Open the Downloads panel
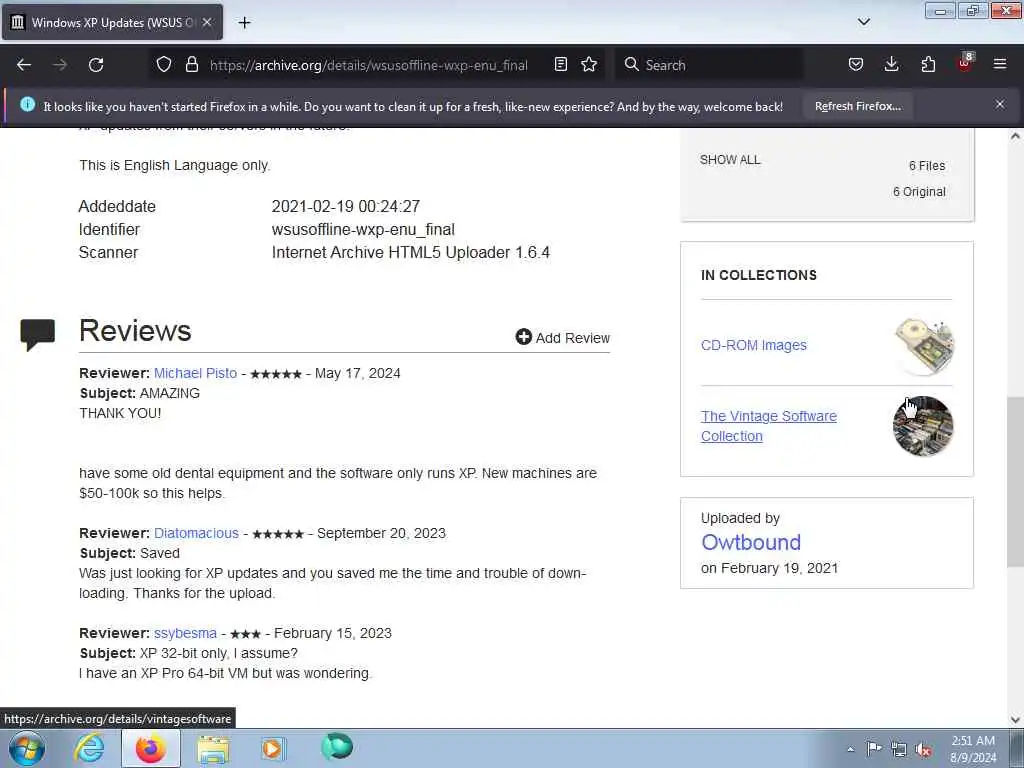 tap(891, 64)
